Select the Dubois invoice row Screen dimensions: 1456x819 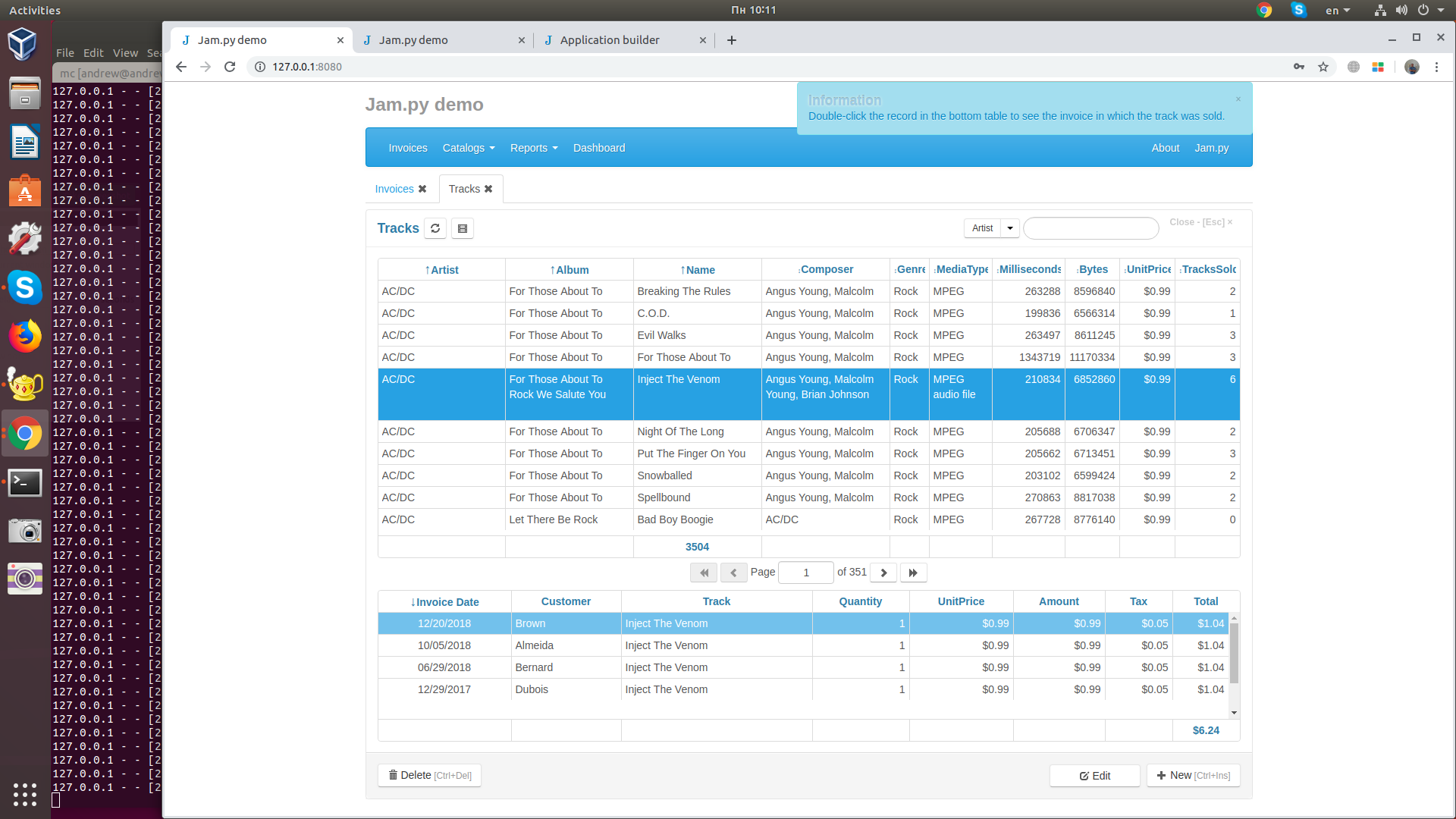click(x=803, y=689)
